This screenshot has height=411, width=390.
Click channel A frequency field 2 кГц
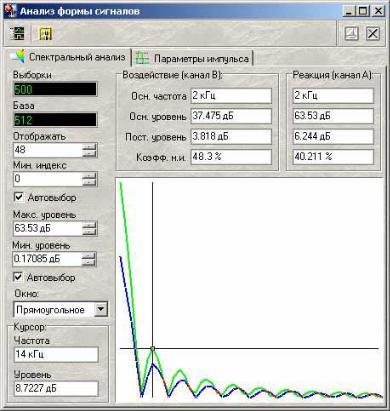(x=333, y=96)
